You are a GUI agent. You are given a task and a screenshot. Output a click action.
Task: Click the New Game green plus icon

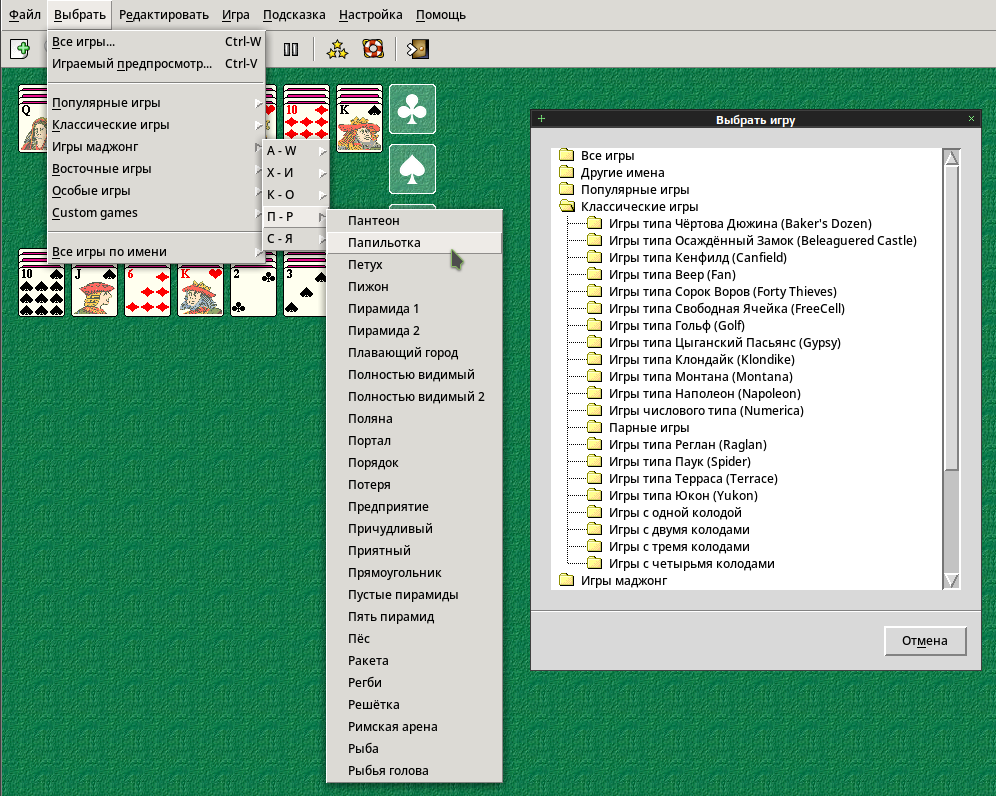(x=20, y=49)
